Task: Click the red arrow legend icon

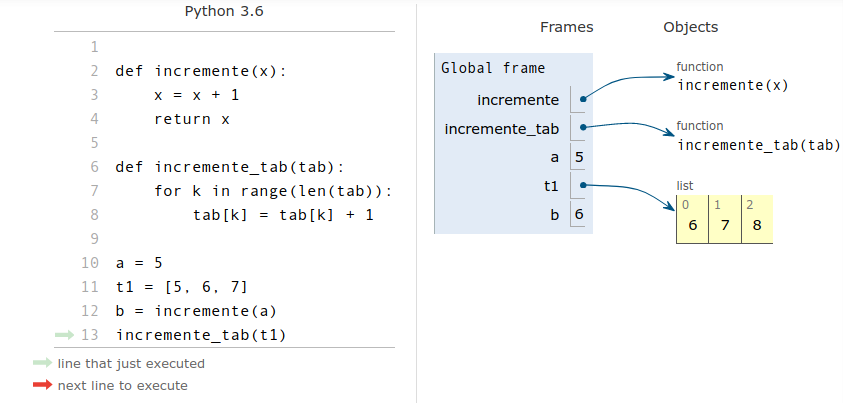Action: (x=41, y=386)
